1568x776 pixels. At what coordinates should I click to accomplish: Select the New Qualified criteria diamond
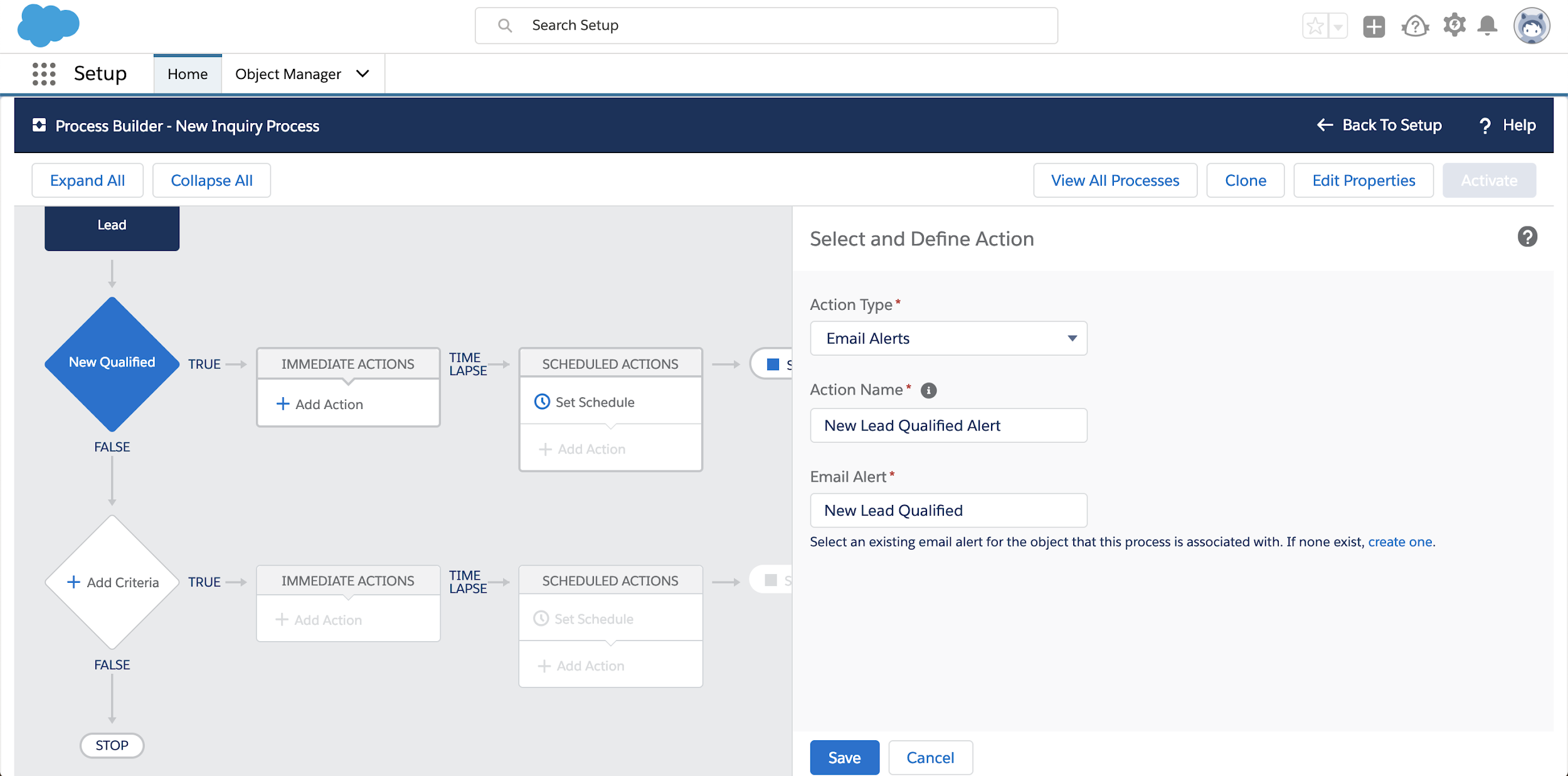112,364
